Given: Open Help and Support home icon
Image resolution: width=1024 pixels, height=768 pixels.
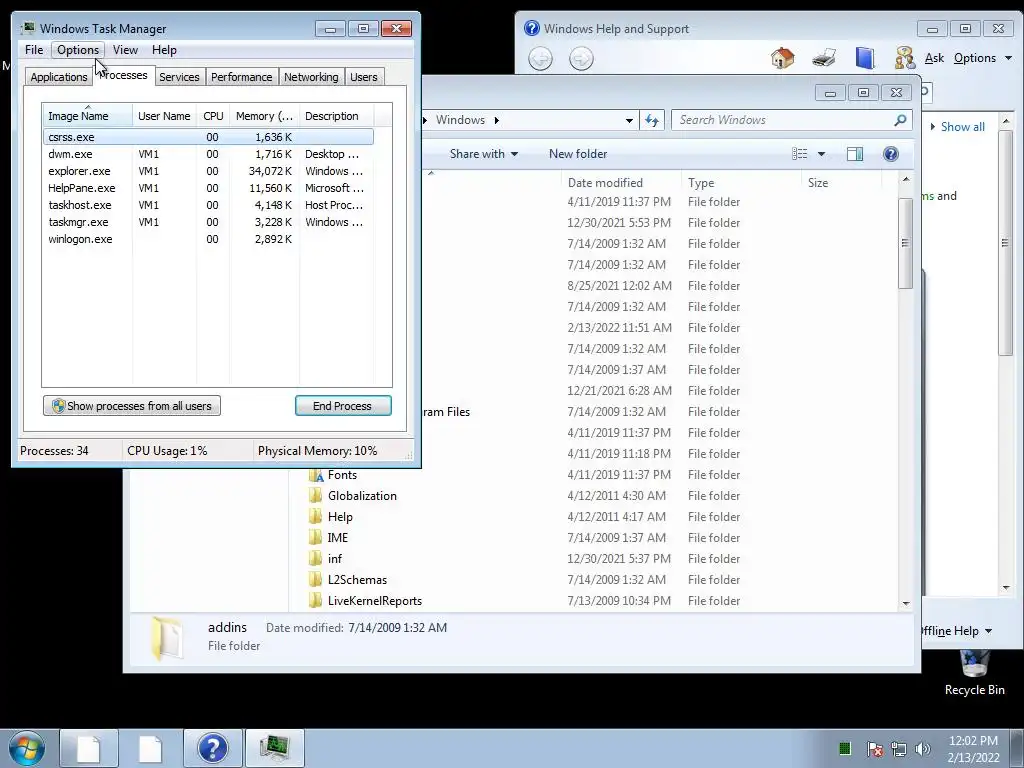Looking at the screenshot, I should [782, 58].
